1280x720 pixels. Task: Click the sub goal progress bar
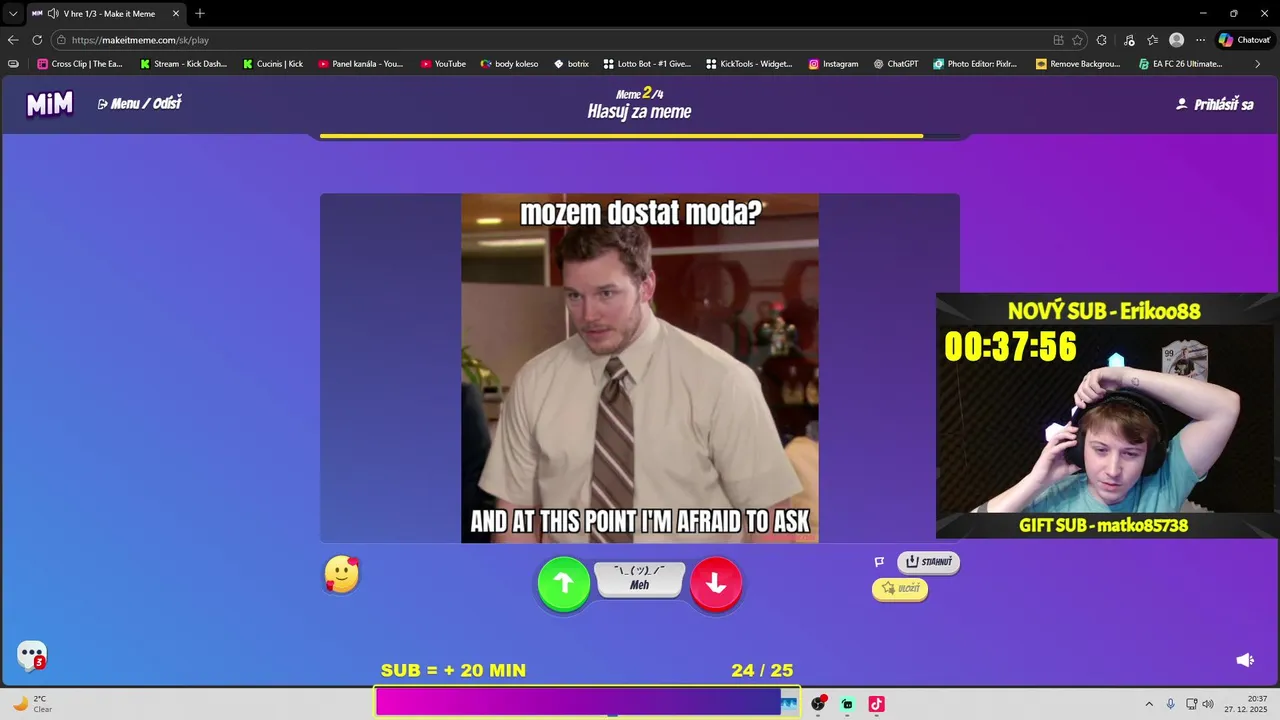click(x=588, y=703)
